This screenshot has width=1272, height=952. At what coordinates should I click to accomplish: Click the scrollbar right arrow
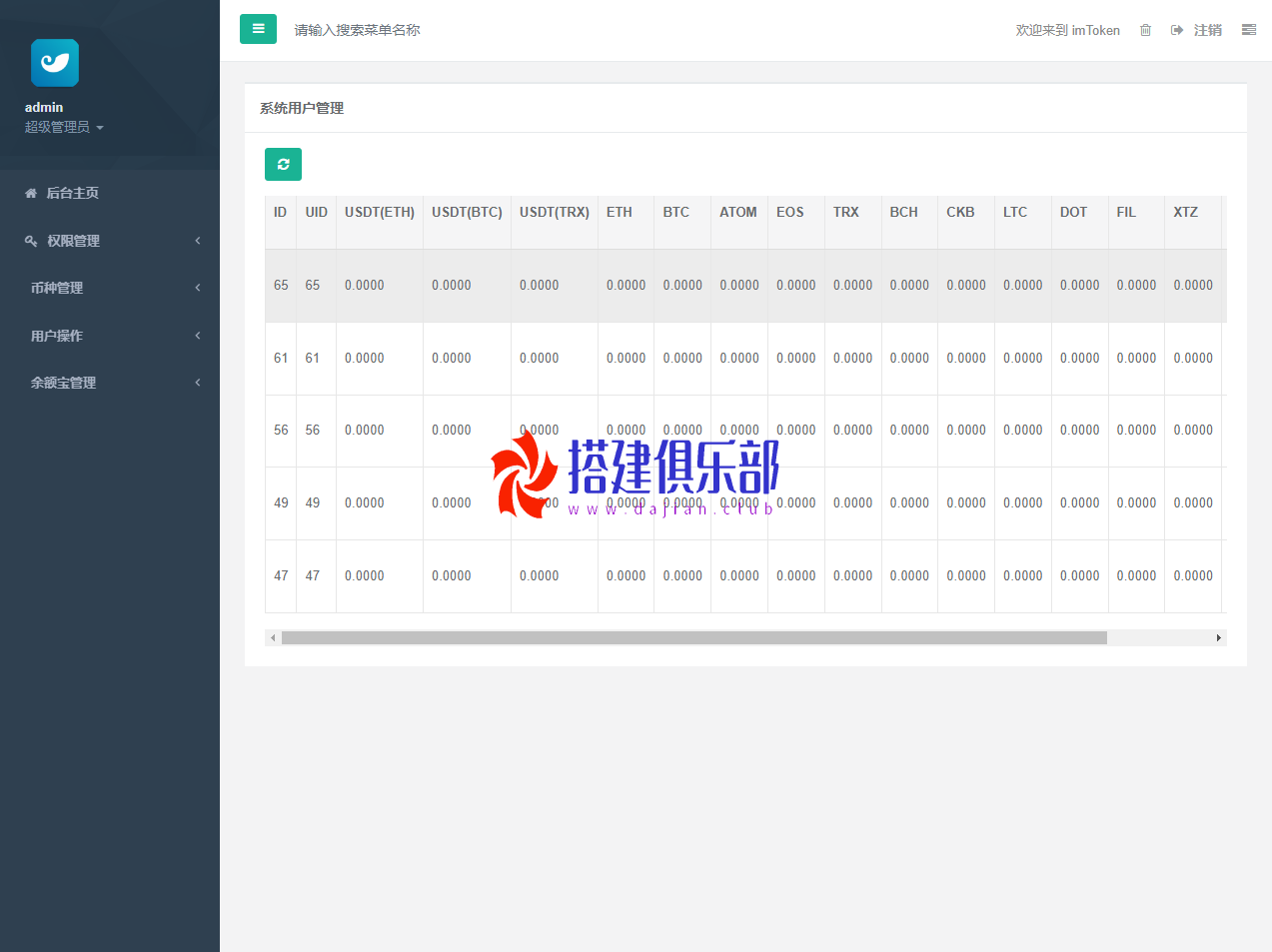[x=1218, y=637]
